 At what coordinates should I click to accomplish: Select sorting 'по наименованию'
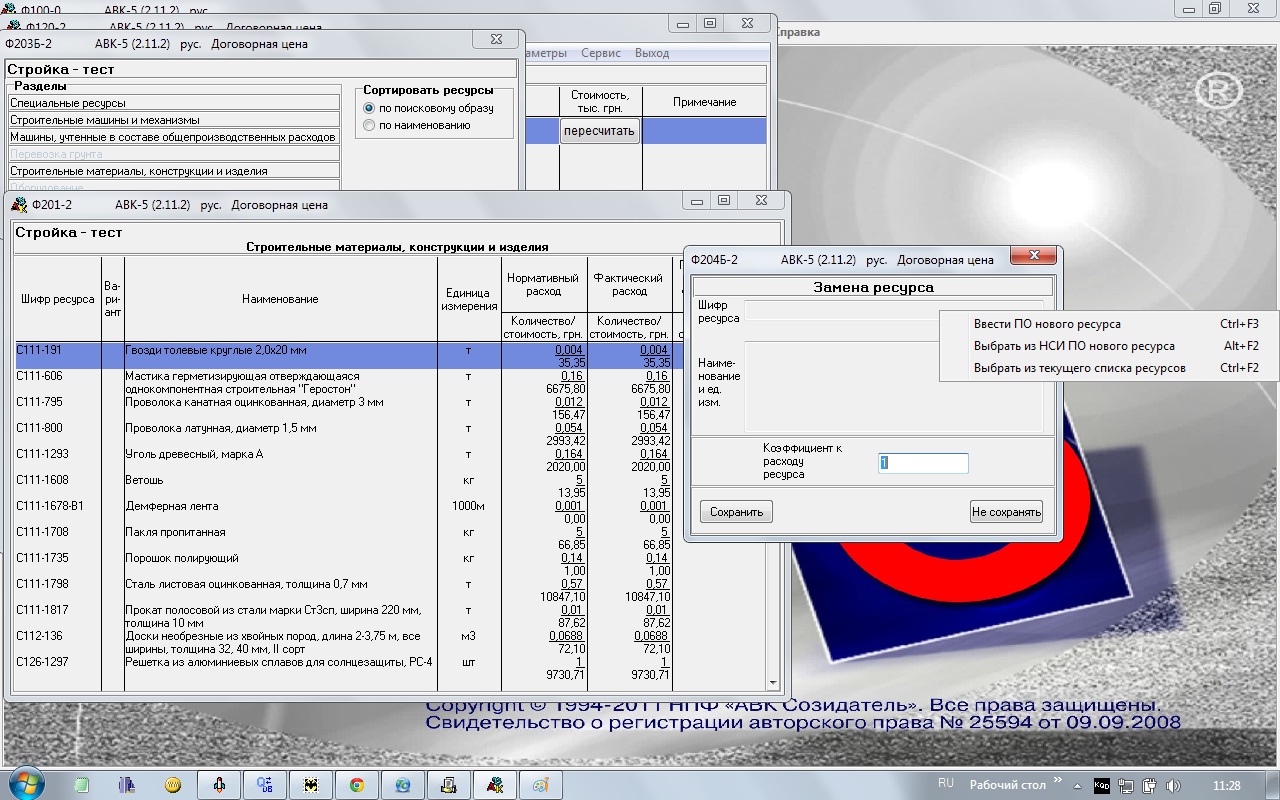click(x=370, y=126)
